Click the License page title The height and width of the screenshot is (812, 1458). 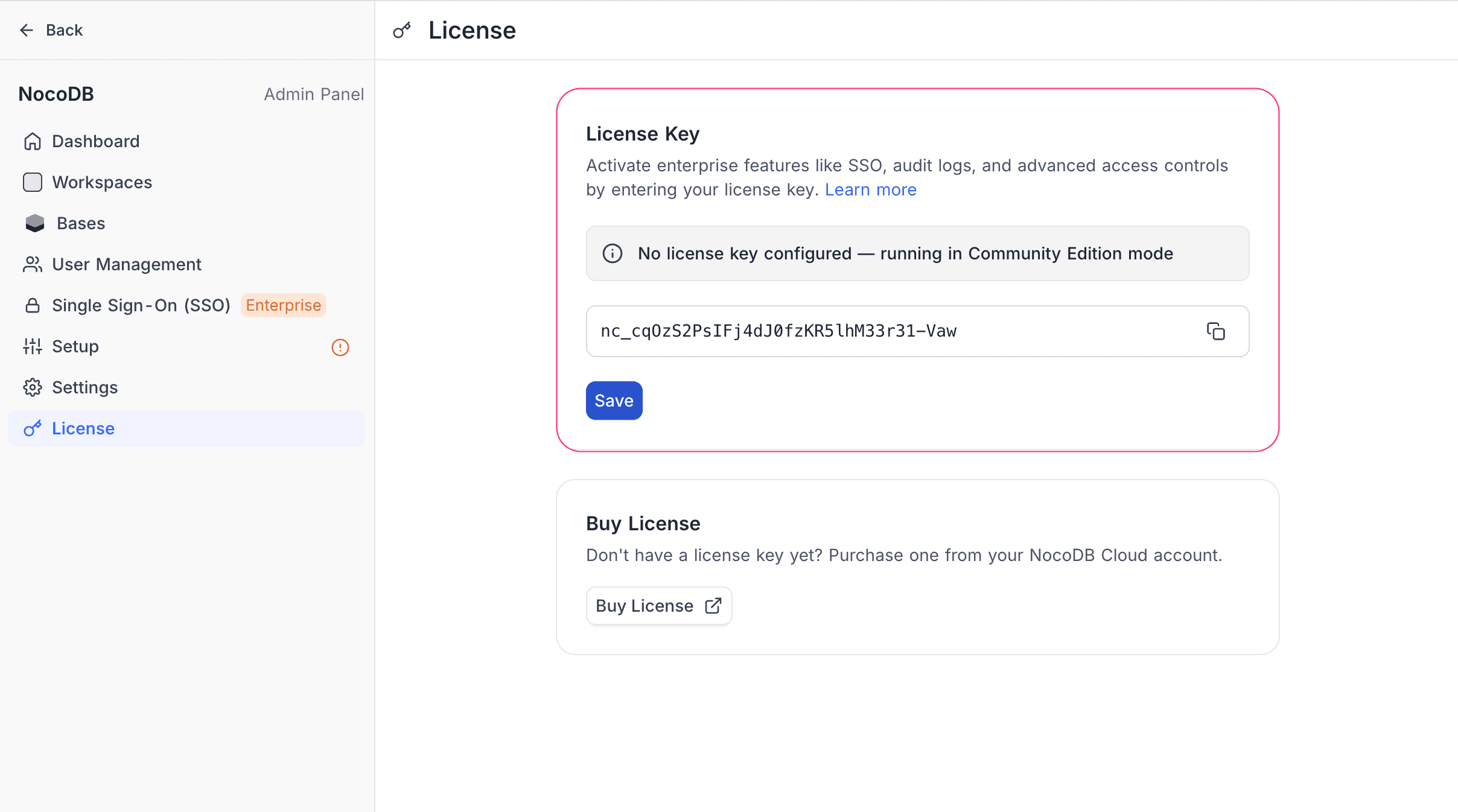(x=473, y=30)
